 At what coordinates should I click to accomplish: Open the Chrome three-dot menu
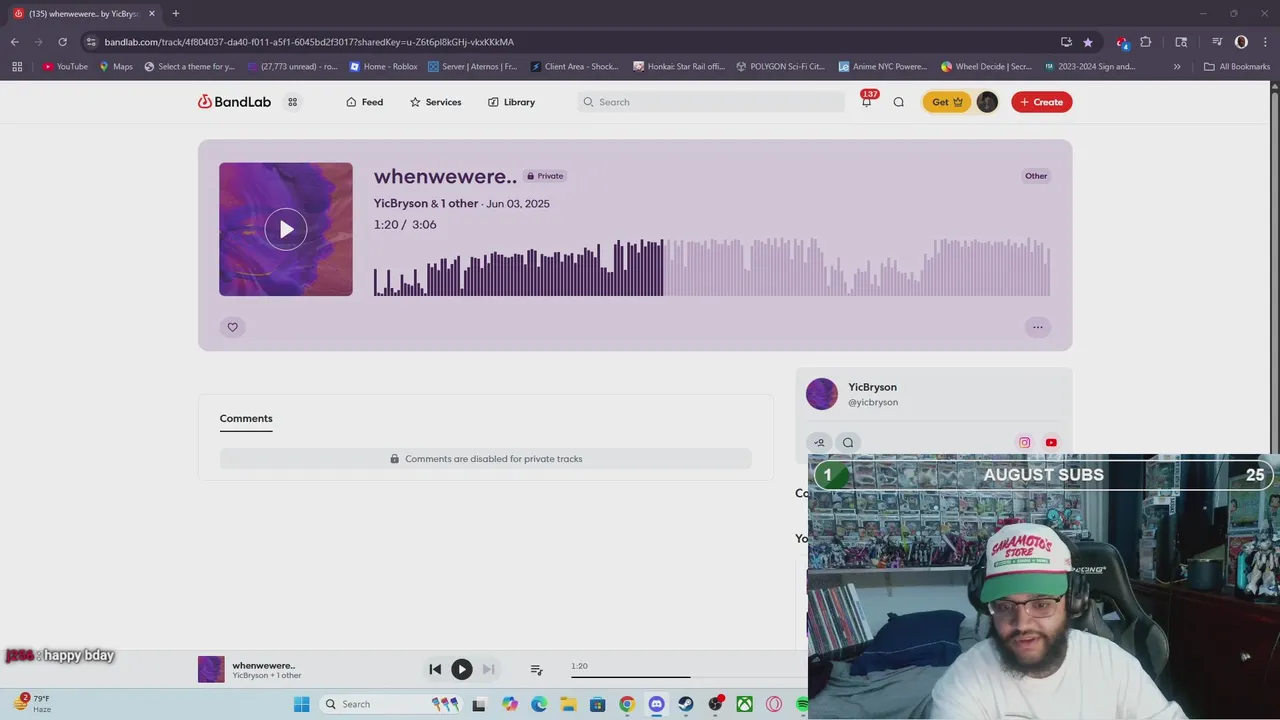[1265, 42]
